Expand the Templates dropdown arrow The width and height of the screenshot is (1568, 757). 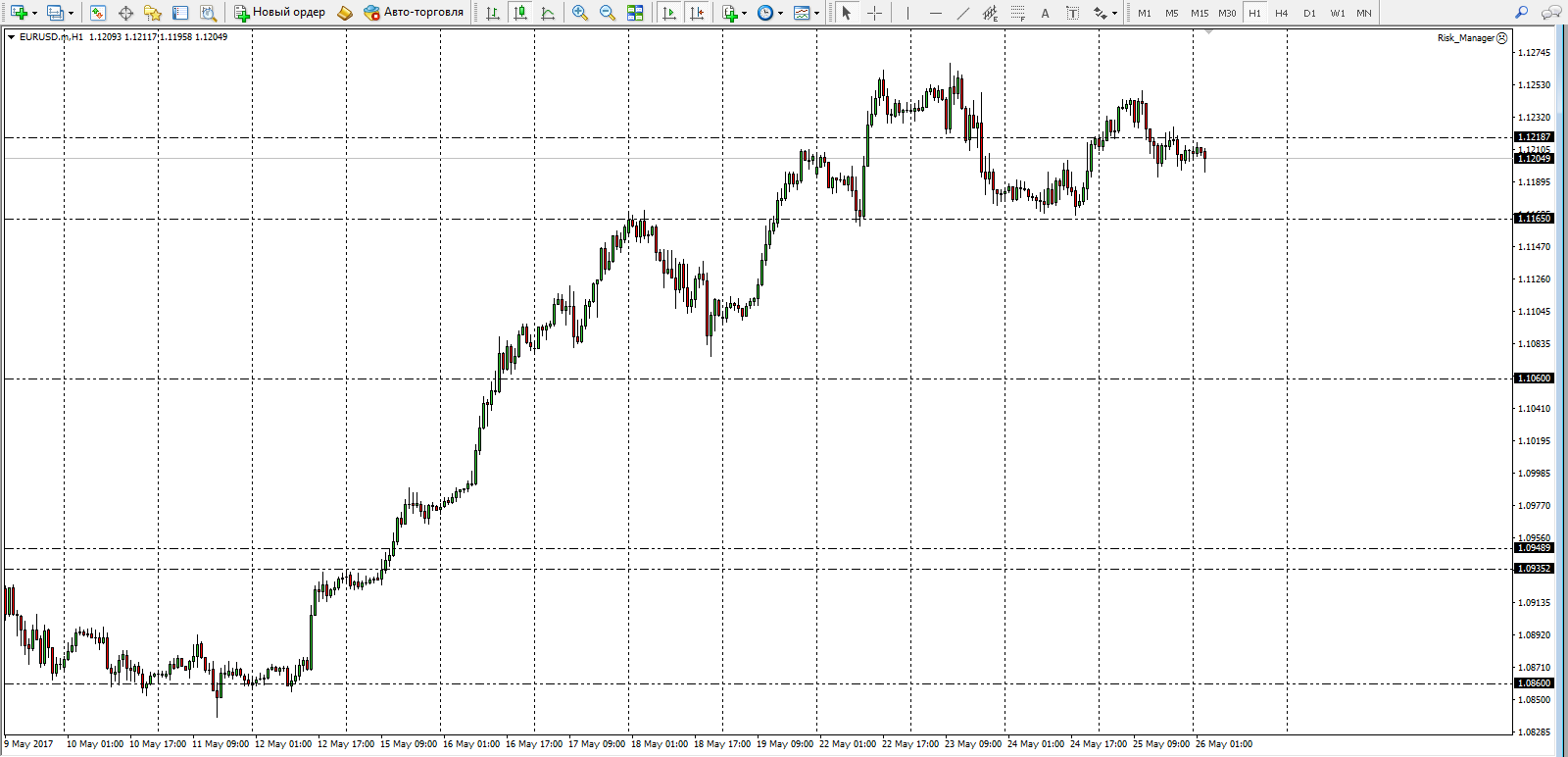[x=816, y=14]
